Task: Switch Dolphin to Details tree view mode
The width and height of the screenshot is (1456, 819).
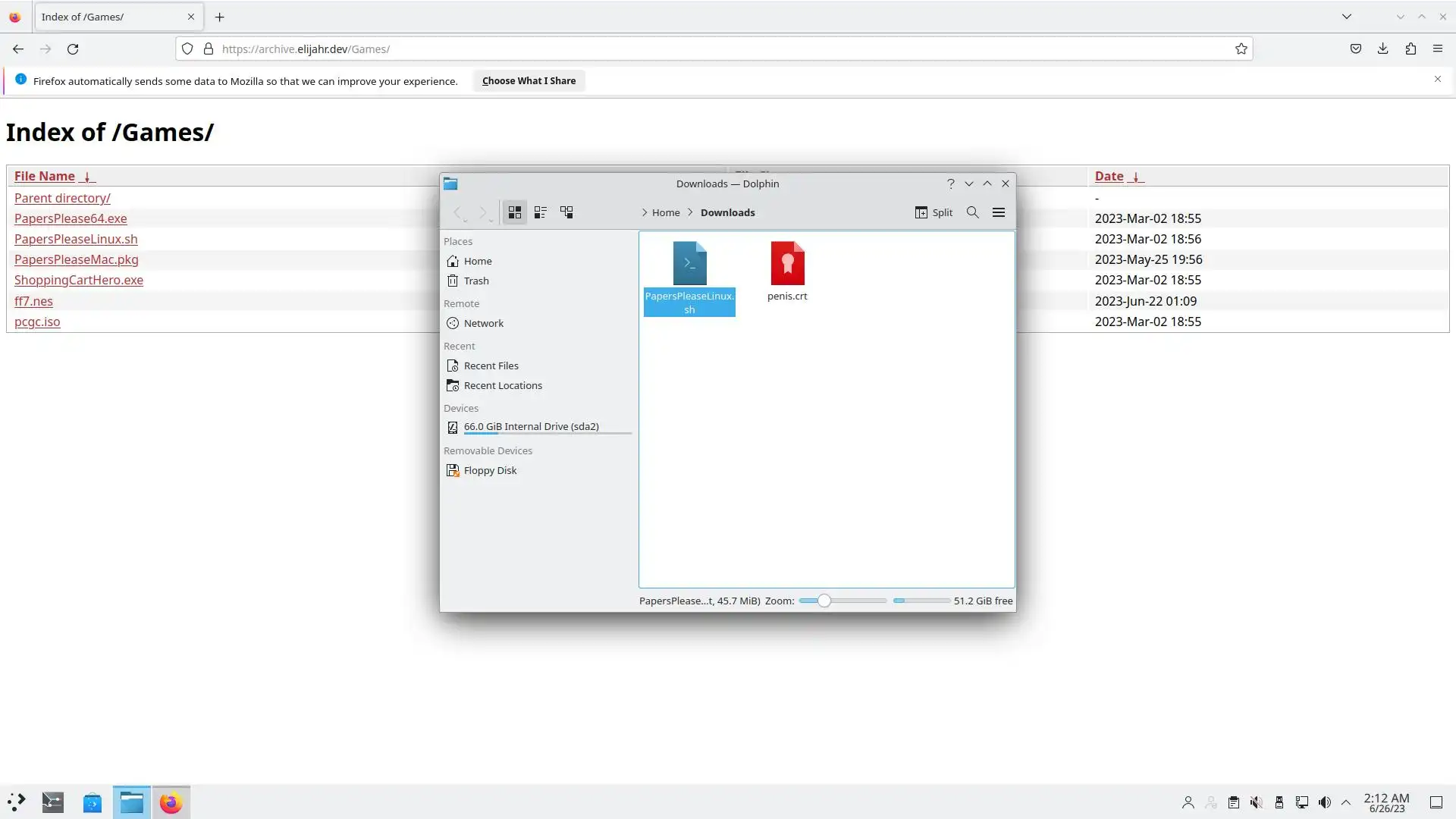Action: pyautogui.click(x=566, y=212)
